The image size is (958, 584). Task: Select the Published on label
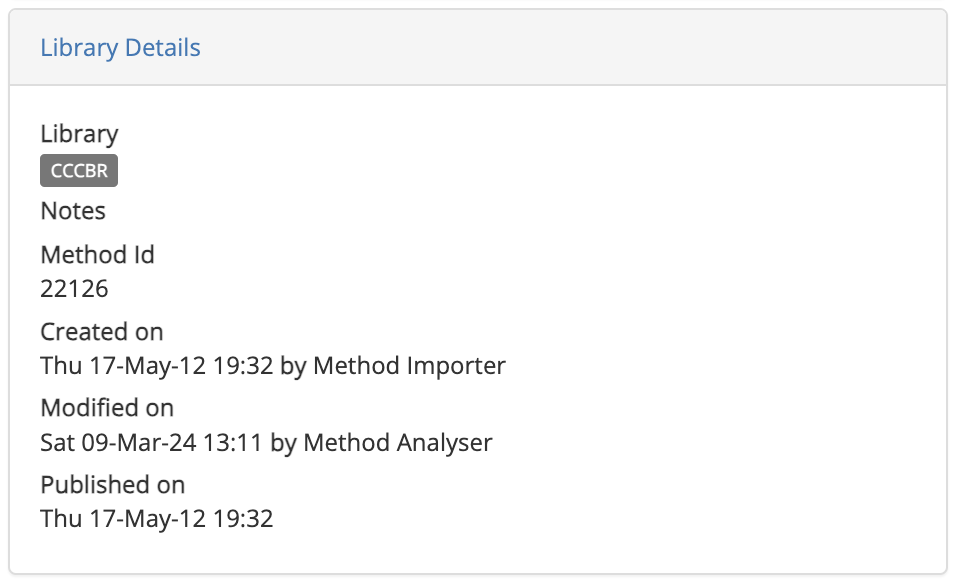(x=112, y=485)
